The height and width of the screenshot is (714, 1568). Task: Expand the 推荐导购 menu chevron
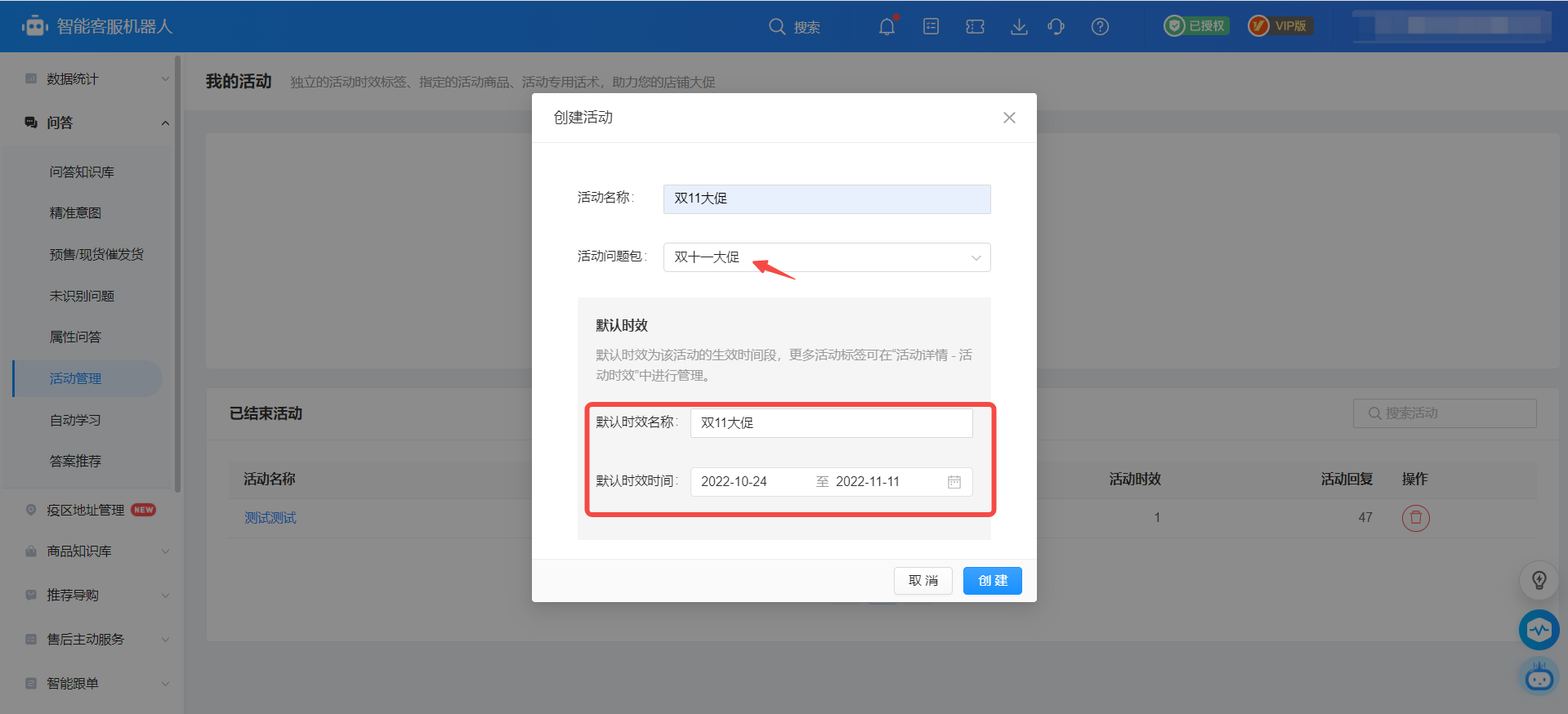tap(165, 596)
